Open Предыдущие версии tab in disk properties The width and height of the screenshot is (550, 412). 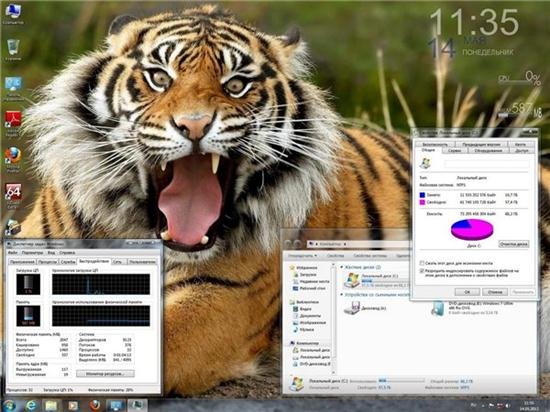click(x=481, y=144)
